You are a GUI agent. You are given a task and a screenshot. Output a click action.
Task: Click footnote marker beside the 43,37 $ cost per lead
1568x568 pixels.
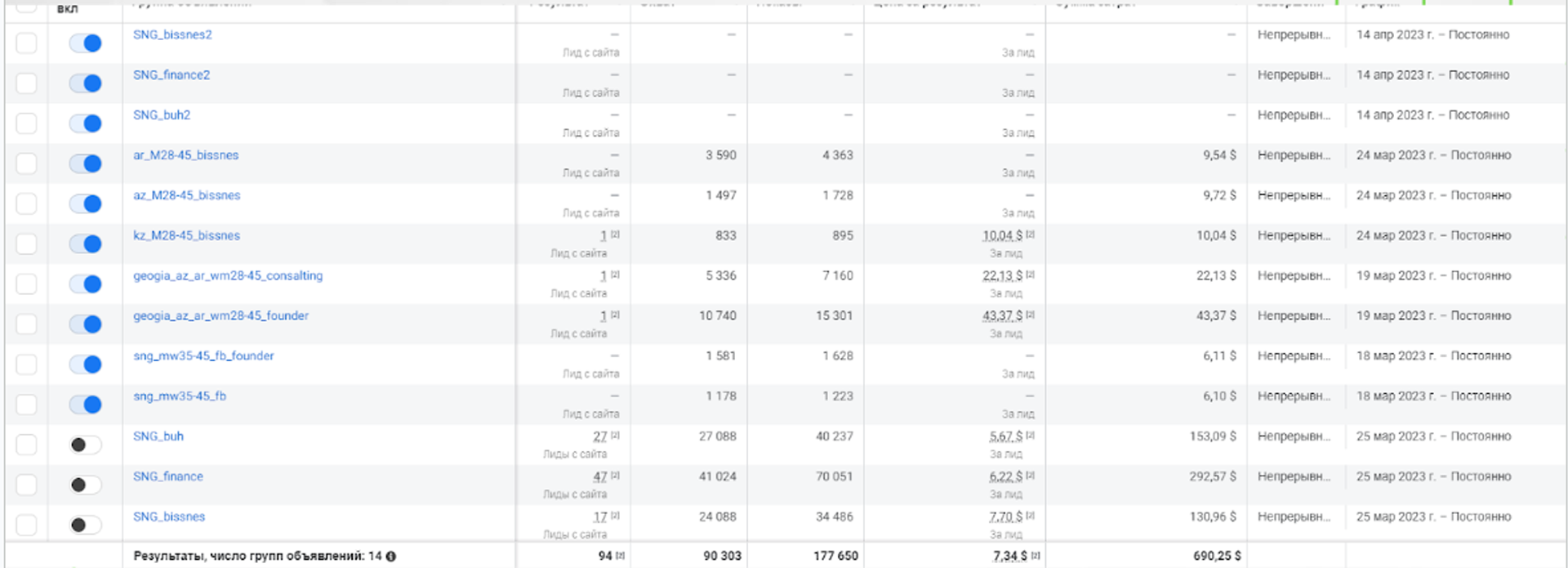click(1030, 314)
